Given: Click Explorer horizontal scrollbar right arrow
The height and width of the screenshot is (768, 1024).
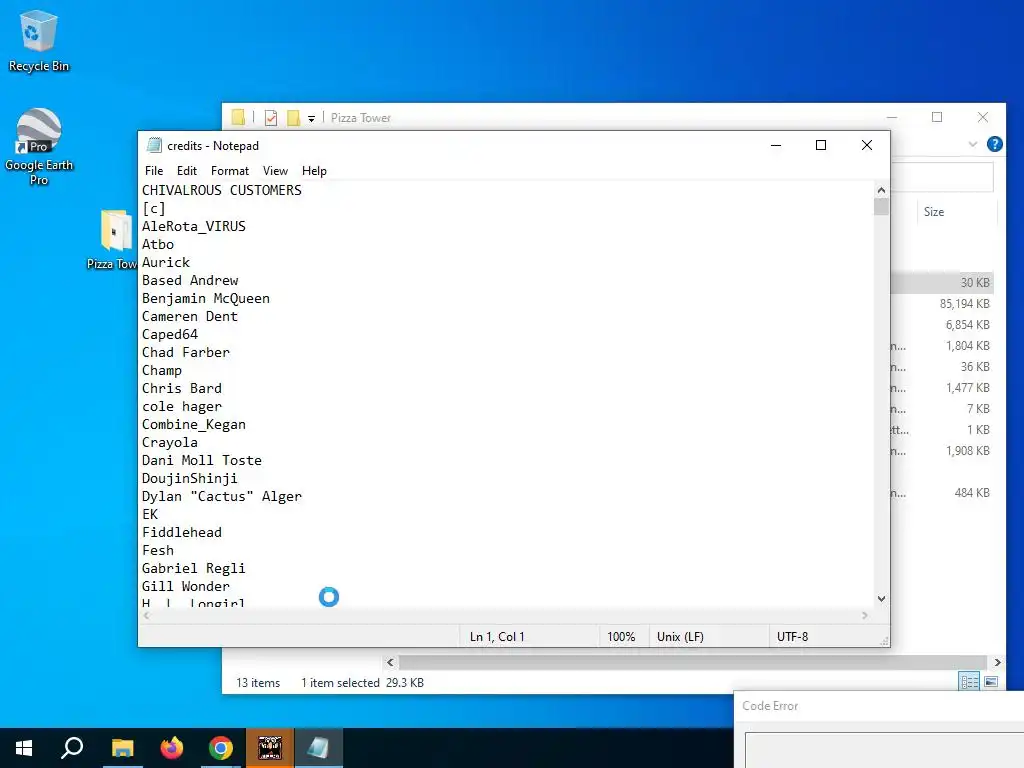Looking at the screenshot, I should point(997,662).
